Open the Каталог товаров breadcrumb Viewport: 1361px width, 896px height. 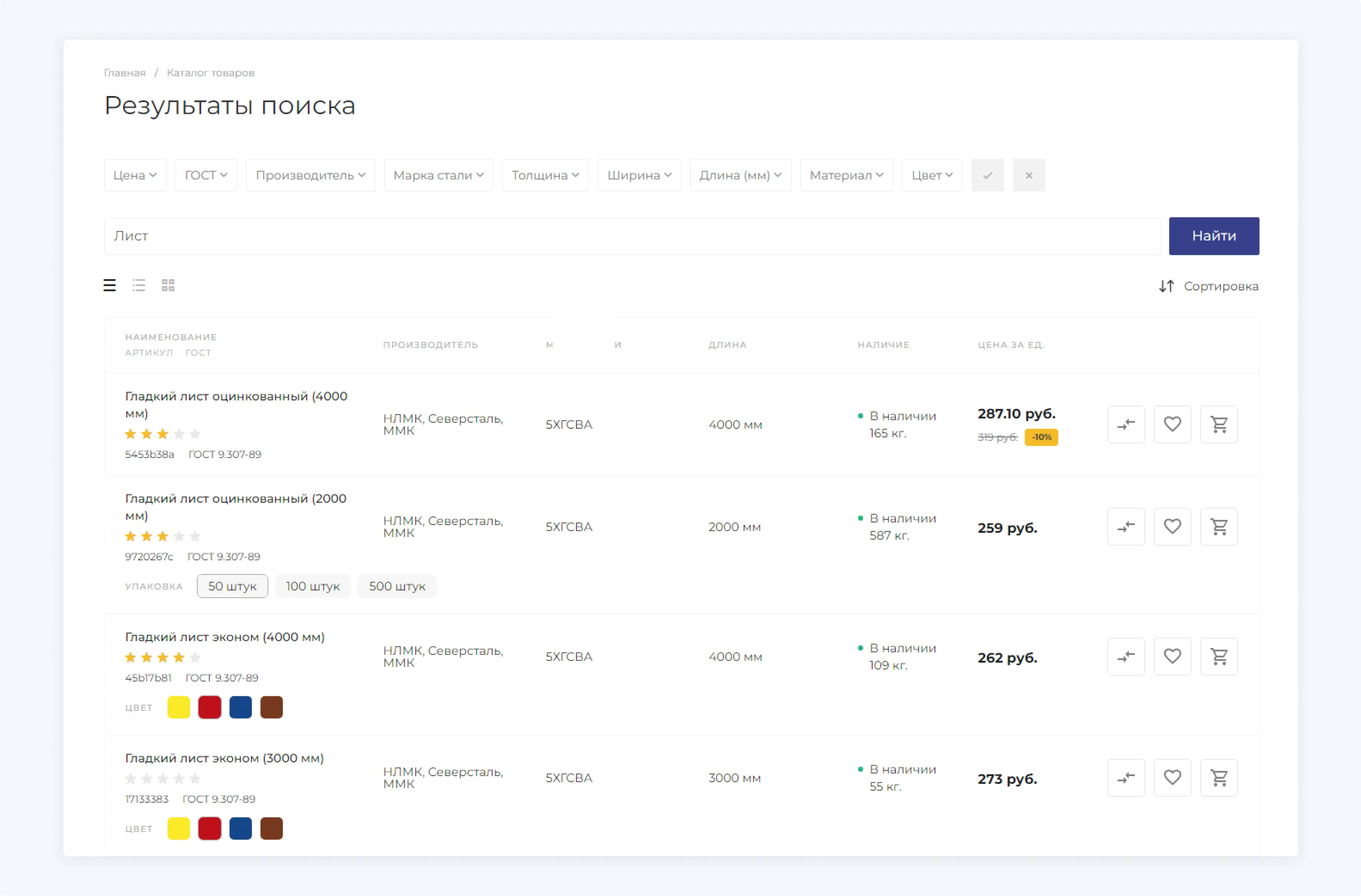(211, 73)
